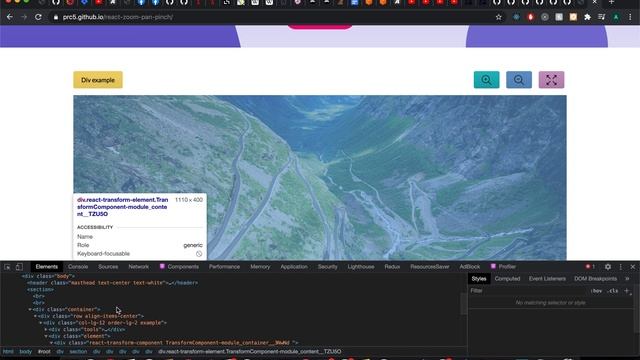The height and width of the screenshot is (360, 640).
Task: Collapse the "row align-items-center" div node
Action: click(35, 316)
